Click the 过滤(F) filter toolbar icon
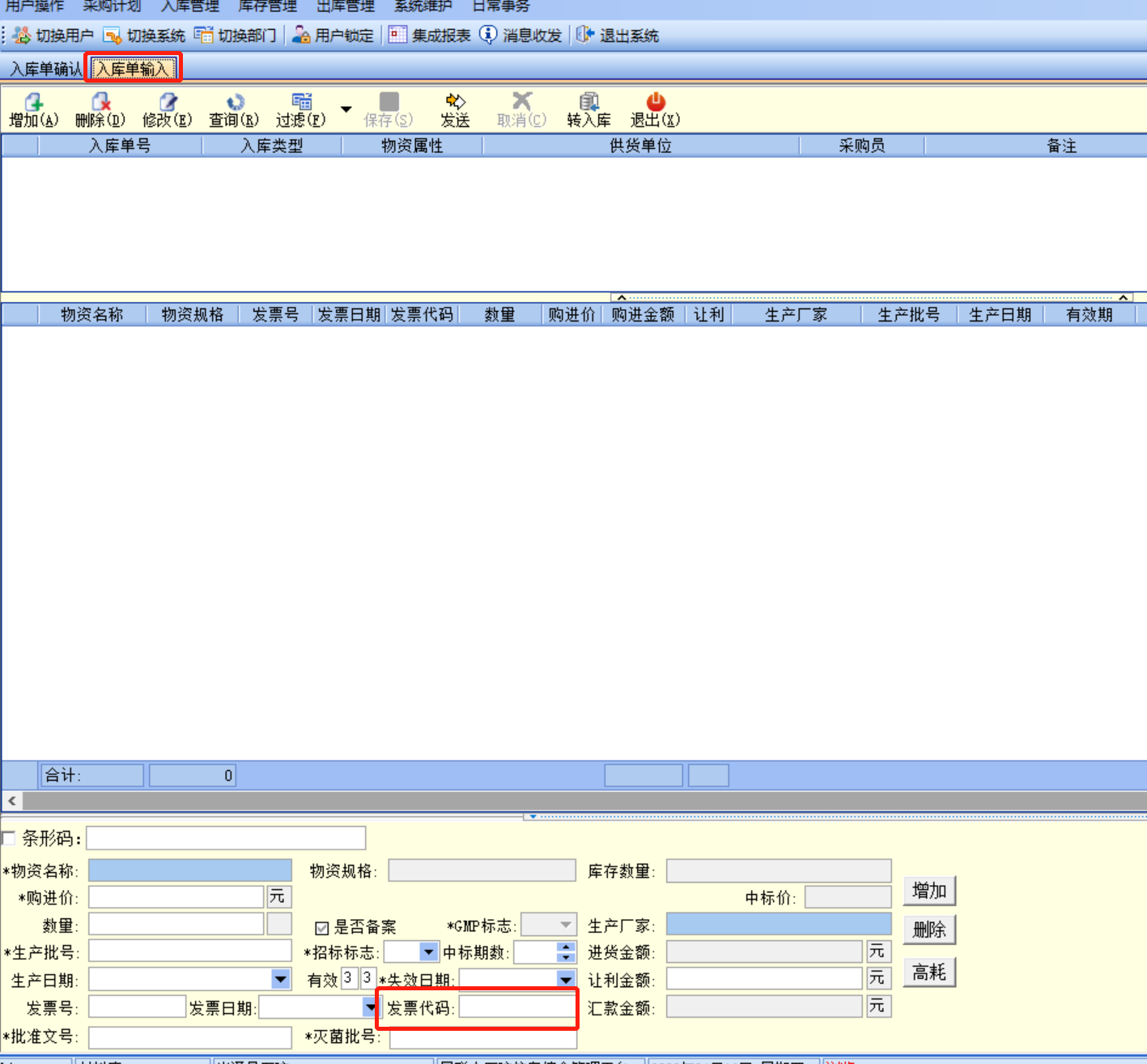1147x1064 pixels. [x=301, y=102]
